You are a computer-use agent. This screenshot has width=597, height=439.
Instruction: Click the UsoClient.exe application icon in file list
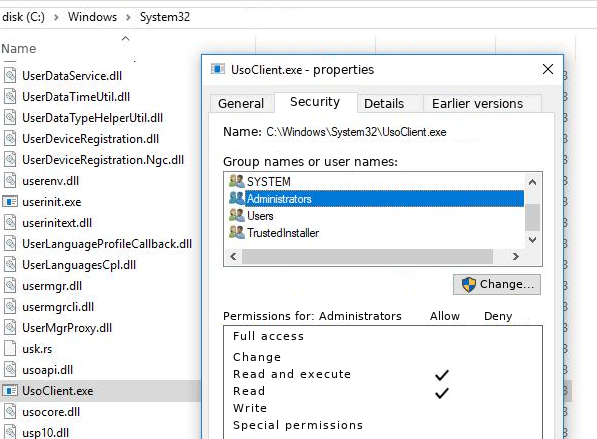pos(10,391)
